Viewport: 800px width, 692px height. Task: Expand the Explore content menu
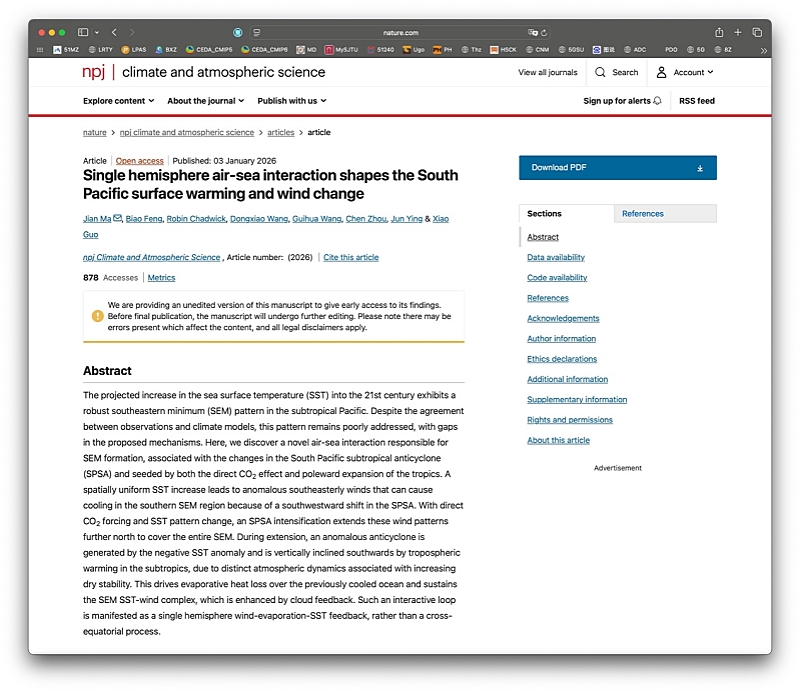click(118, 101)
